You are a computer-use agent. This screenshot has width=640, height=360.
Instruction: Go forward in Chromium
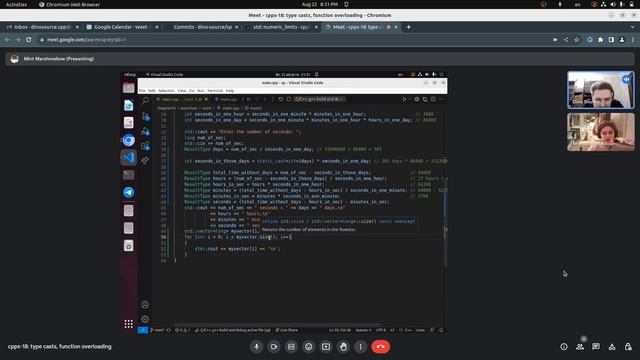18,40
